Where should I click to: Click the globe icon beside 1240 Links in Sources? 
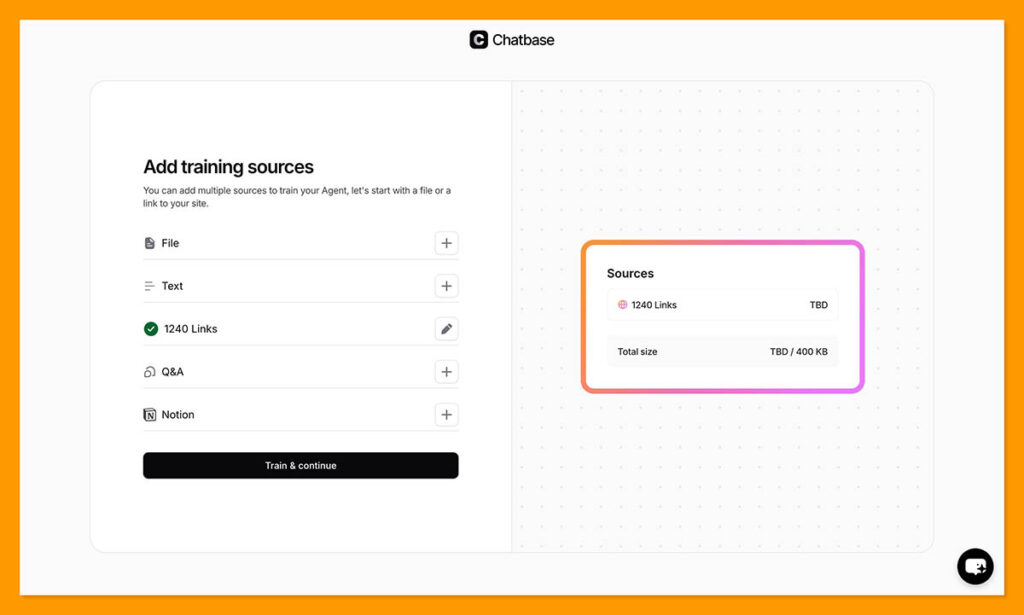pyautogui.click(x=621, y=305)
